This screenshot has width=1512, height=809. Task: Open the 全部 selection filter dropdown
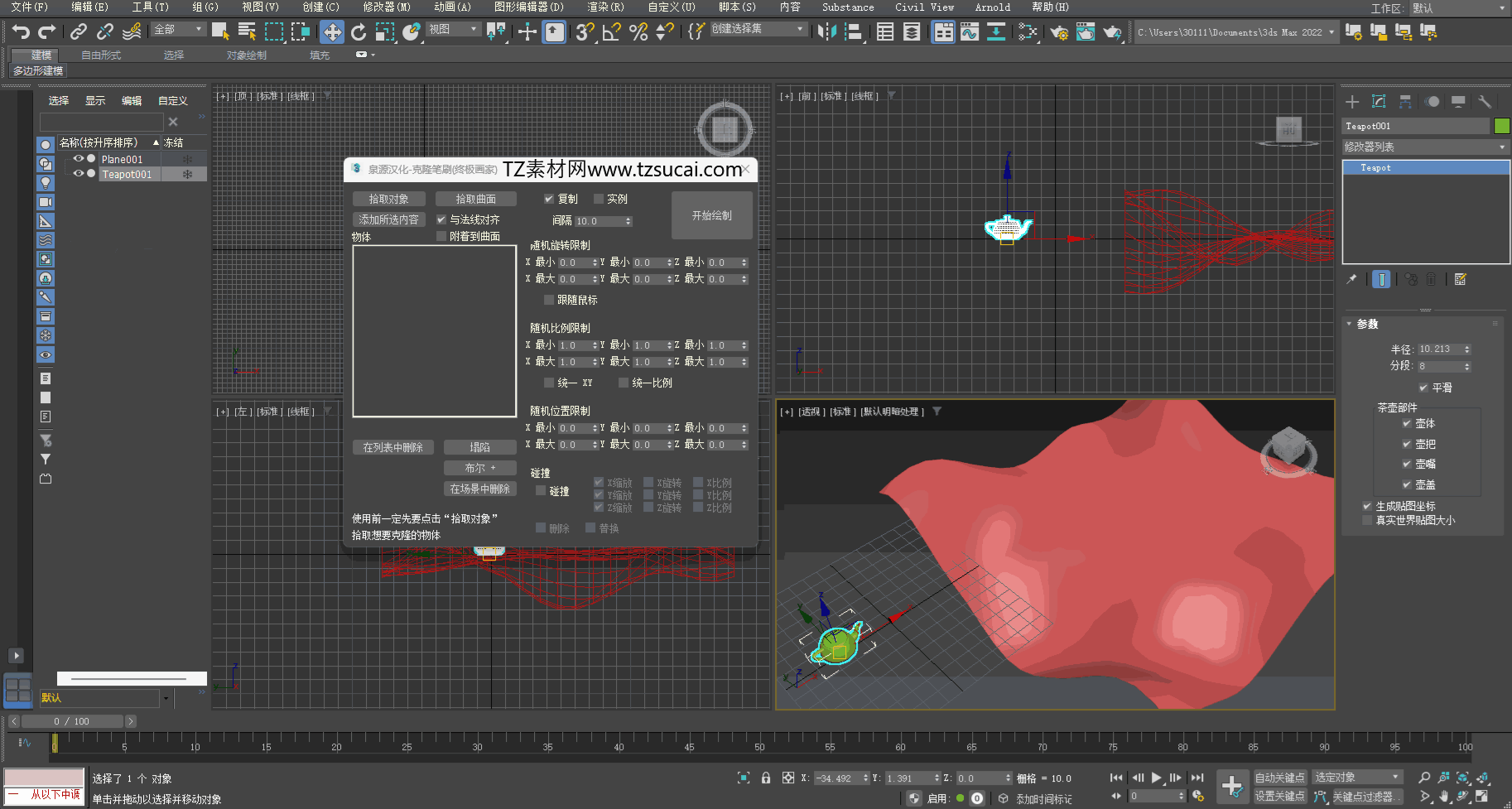coord(178,29)
